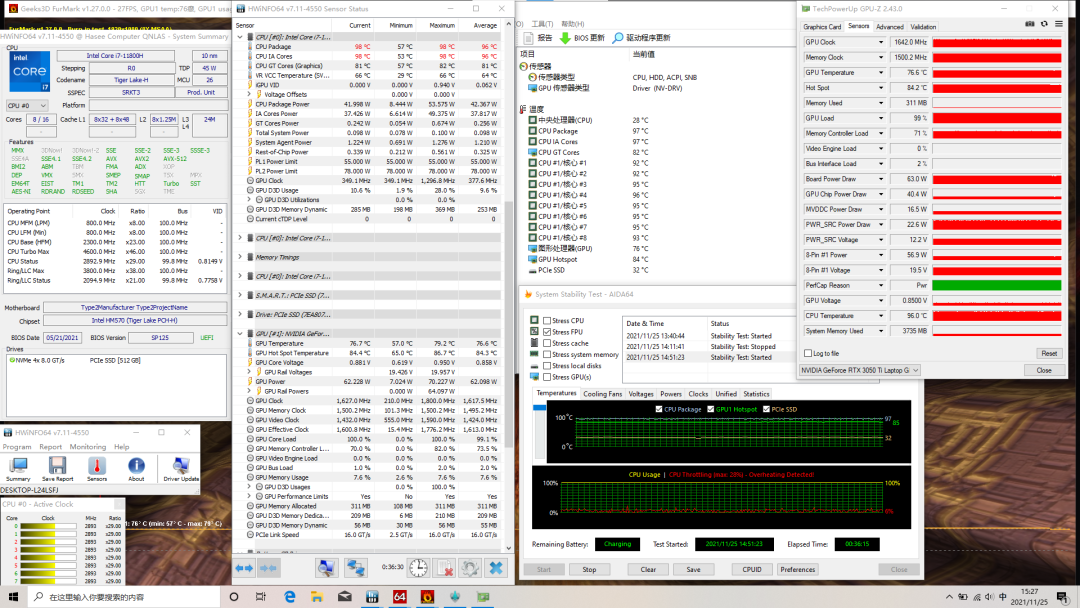Click the blue X close-sensors icon
The width and height of the screenshot is (1080, 608).
click(x=496, y=568)
